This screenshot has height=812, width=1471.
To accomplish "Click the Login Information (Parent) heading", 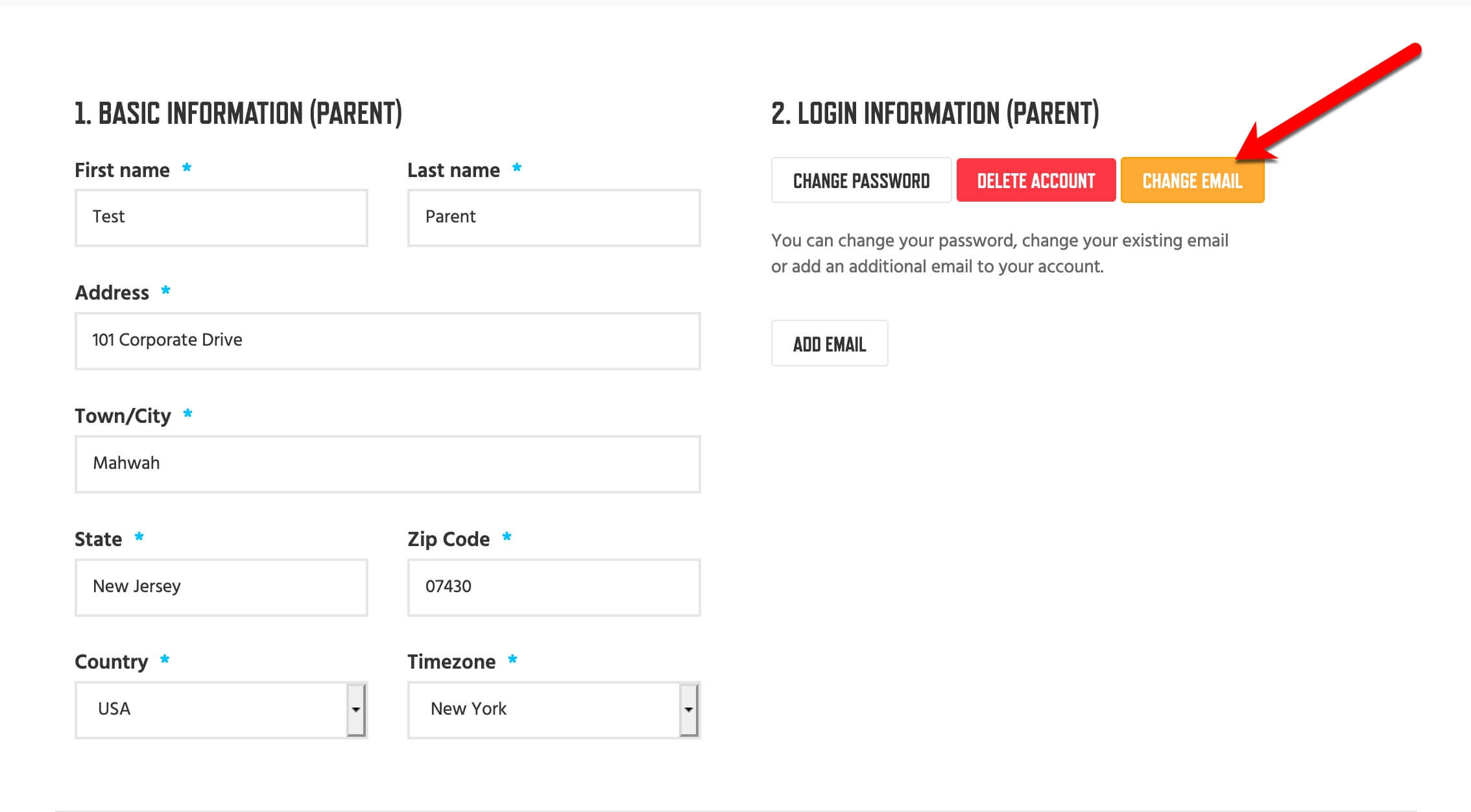I will pyautogui.click(x=935, y=113).
